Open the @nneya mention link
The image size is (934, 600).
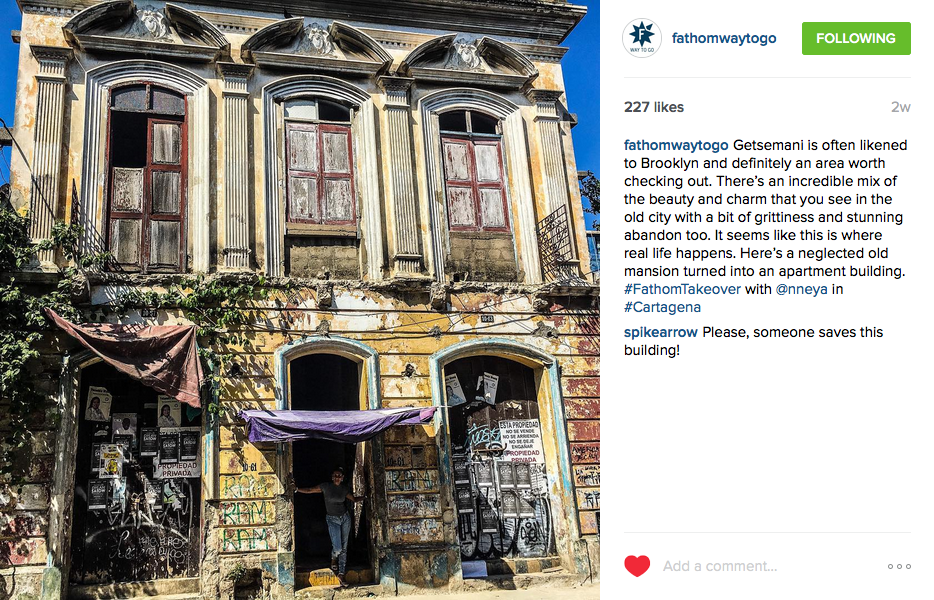point(801,289)
